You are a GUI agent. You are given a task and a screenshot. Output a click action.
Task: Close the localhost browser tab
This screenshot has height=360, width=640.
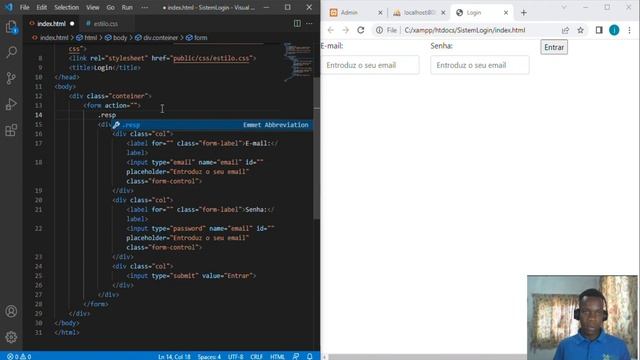click(x=443, y=13)
